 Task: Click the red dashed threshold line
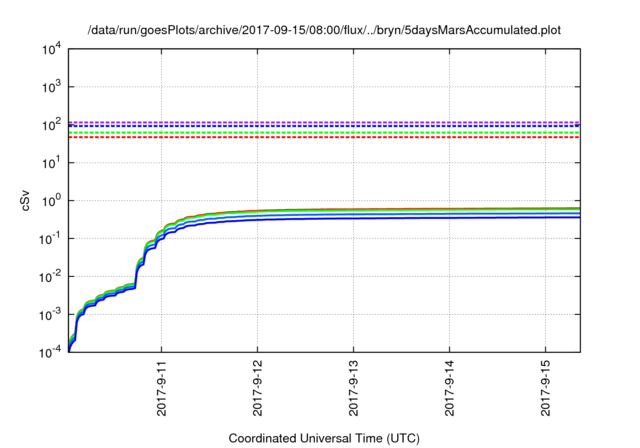tap(324, 138)
